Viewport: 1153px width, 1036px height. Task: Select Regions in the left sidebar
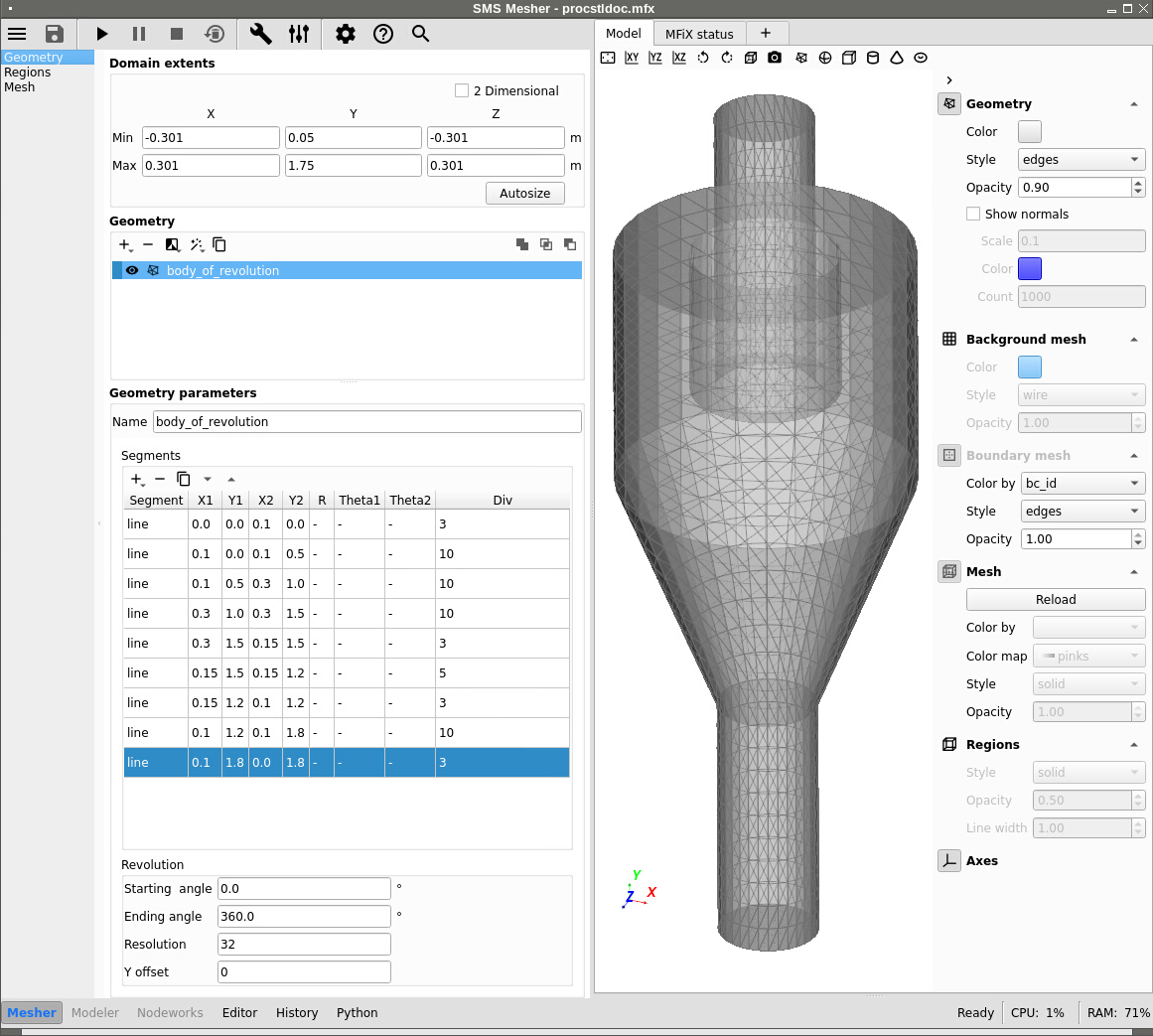(28, 73)
